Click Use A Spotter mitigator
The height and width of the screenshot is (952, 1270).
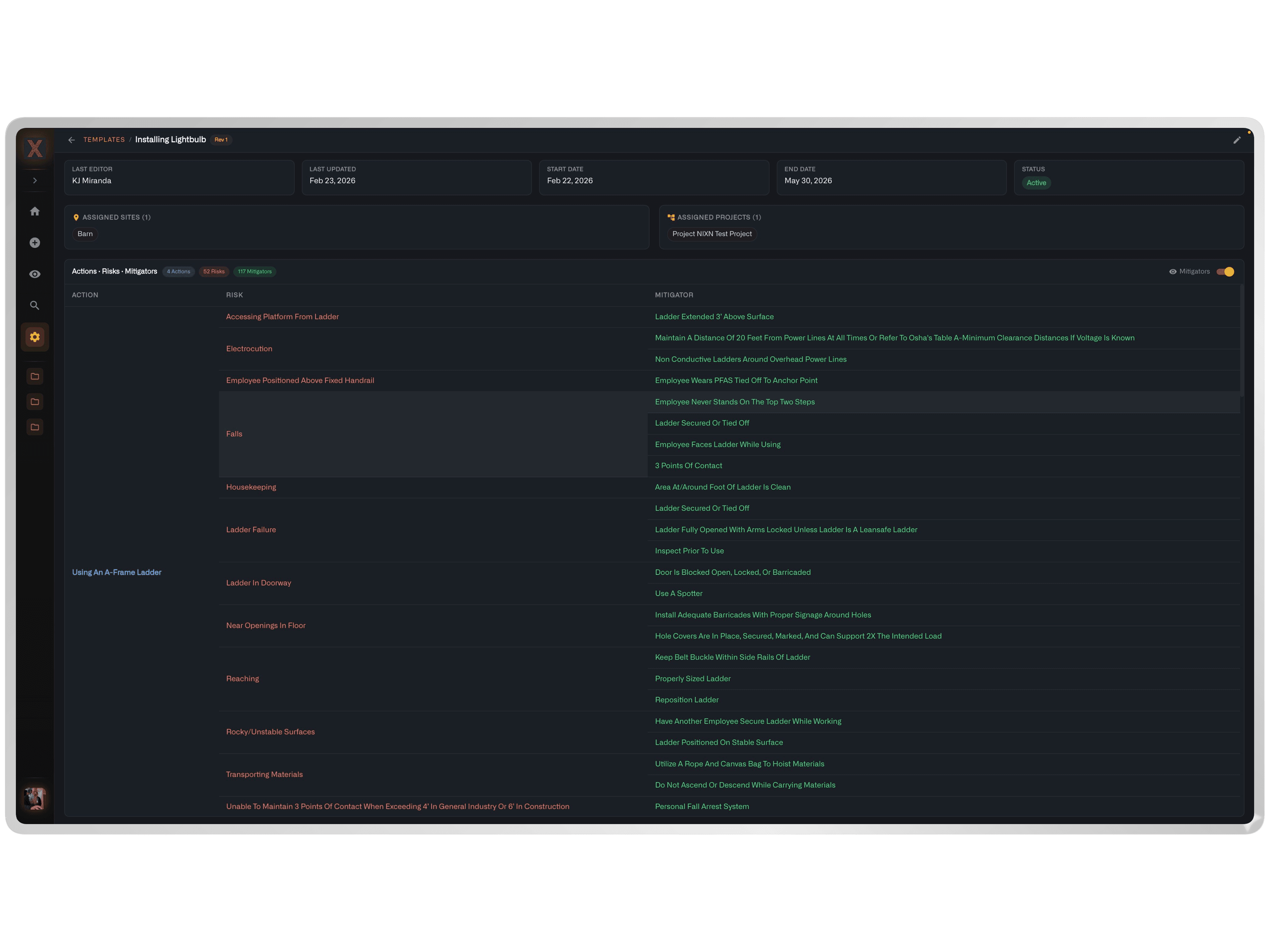679,593
